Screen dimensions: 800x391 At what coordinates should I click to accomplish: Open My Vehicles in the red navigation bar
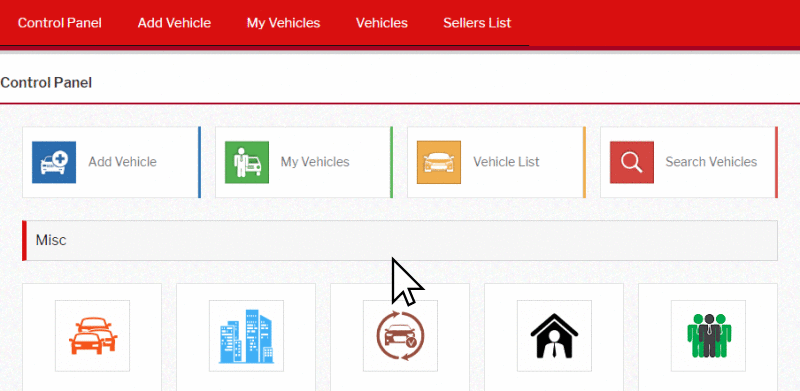coord(283,23)
